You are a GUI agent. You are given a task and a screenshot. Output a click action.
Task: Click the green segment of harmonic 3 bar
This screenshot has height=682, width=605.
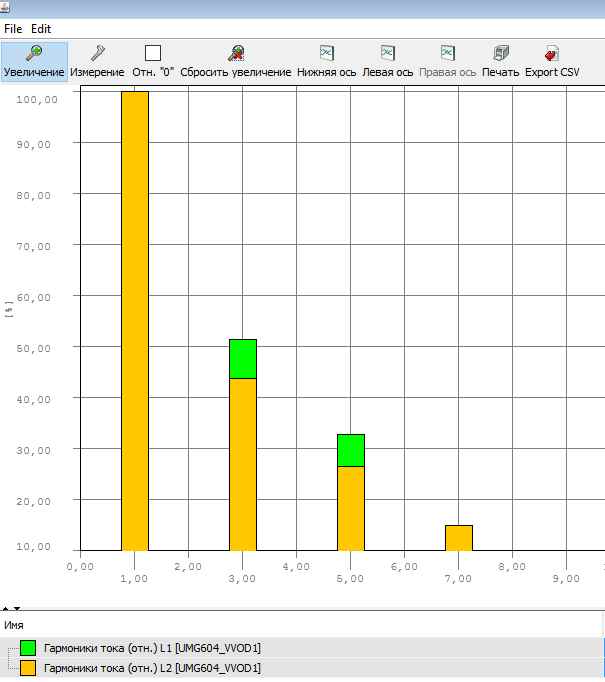(x=243, y=358)
